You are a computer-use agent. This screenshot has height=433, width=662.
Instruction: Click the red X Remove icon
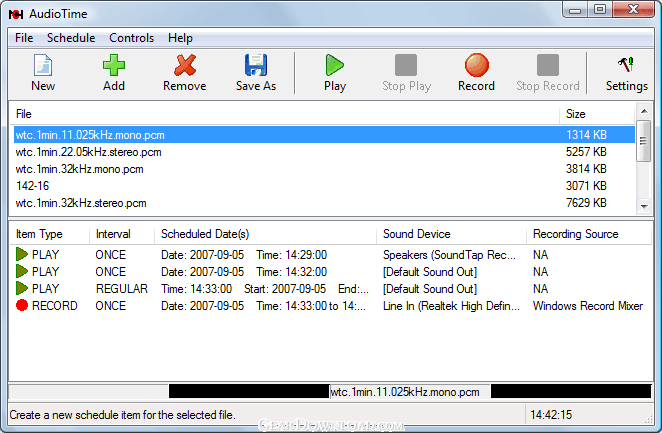coord(185,65)
